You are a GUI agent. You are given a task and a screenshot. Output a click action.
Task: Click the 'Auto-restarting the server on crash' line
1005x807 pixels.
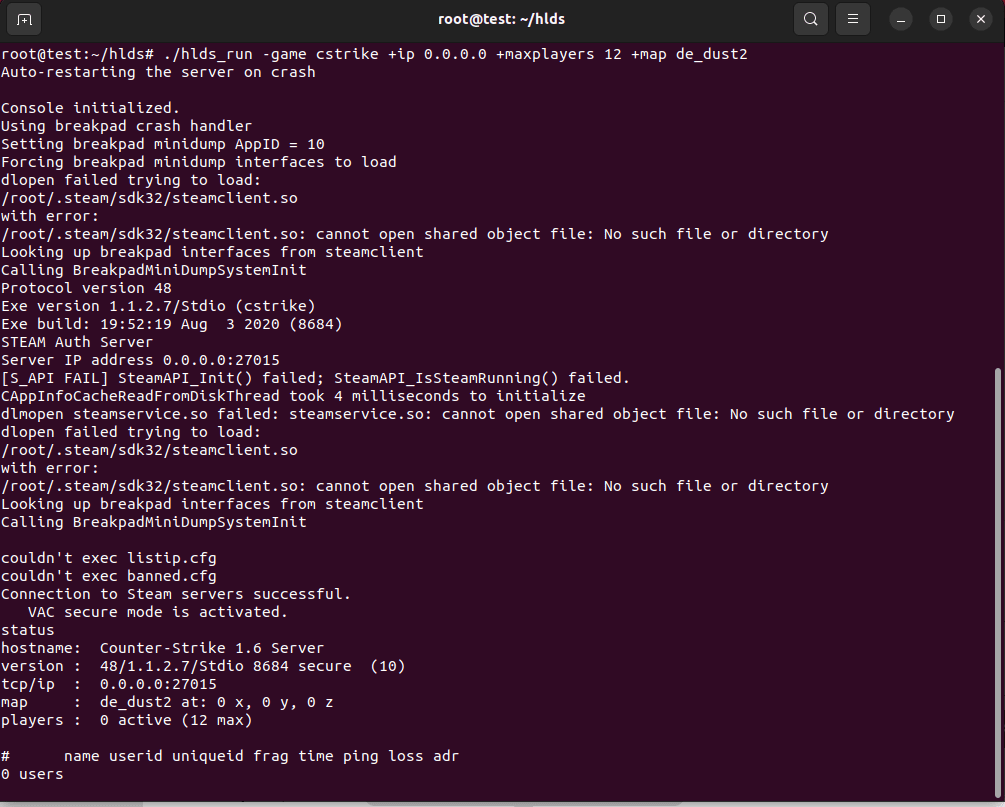(158, 72)
